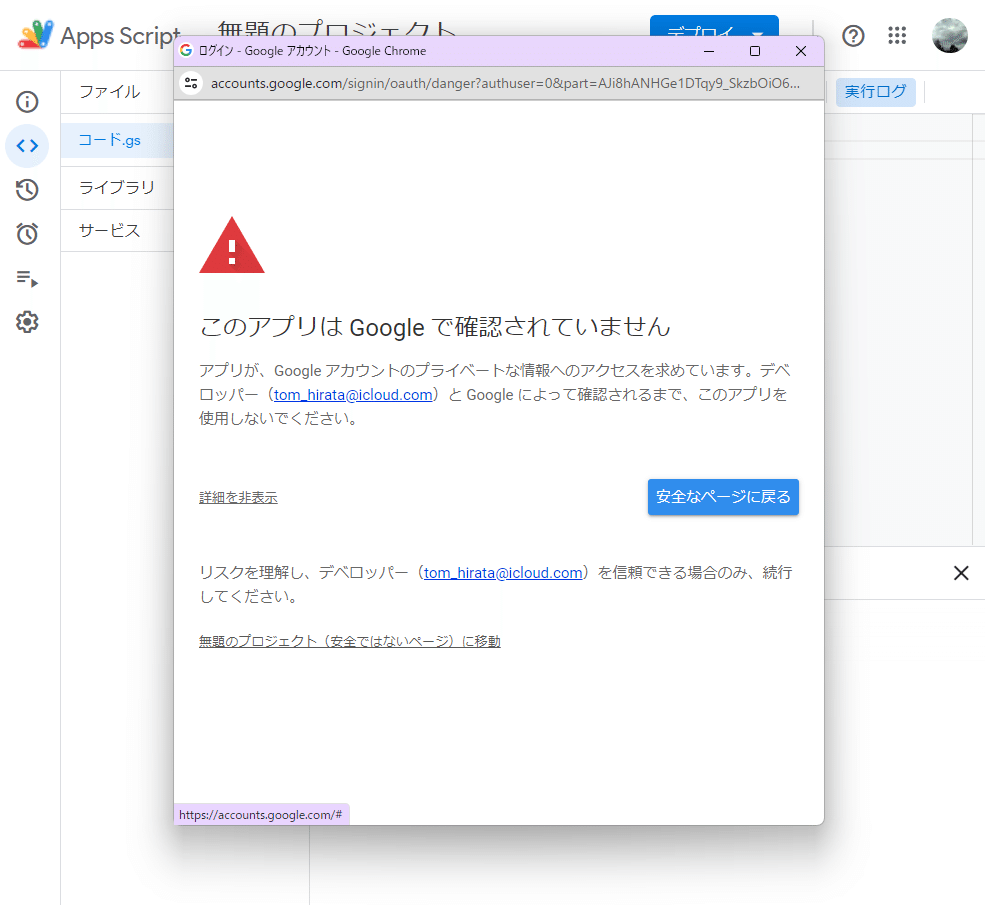Maximize the Google login popup window
985x905 pixels.
click(755, 51)
